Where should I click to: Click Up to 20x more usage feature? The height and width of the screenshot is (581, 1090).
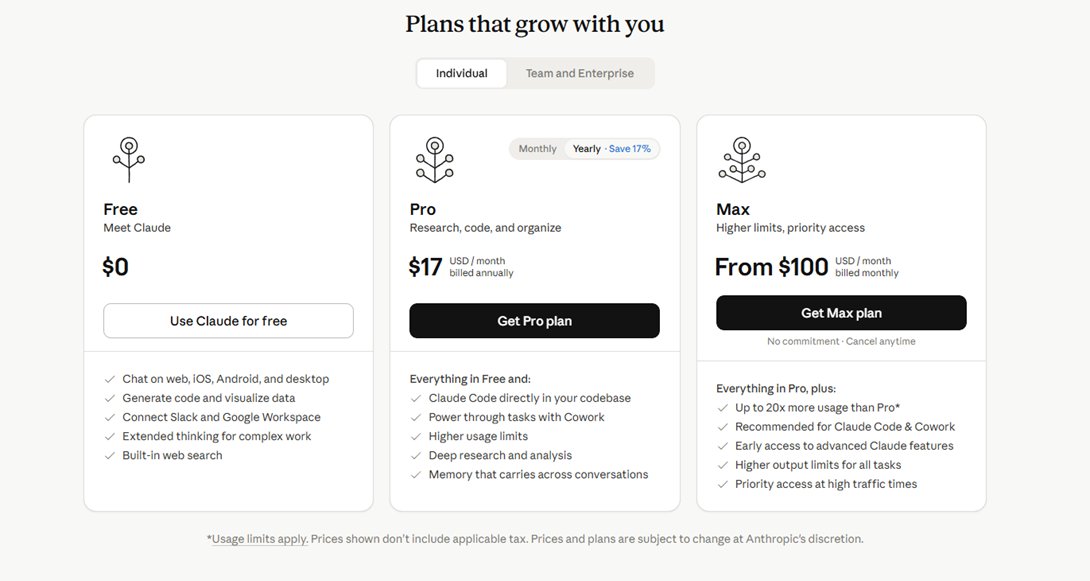click(818, 408)
